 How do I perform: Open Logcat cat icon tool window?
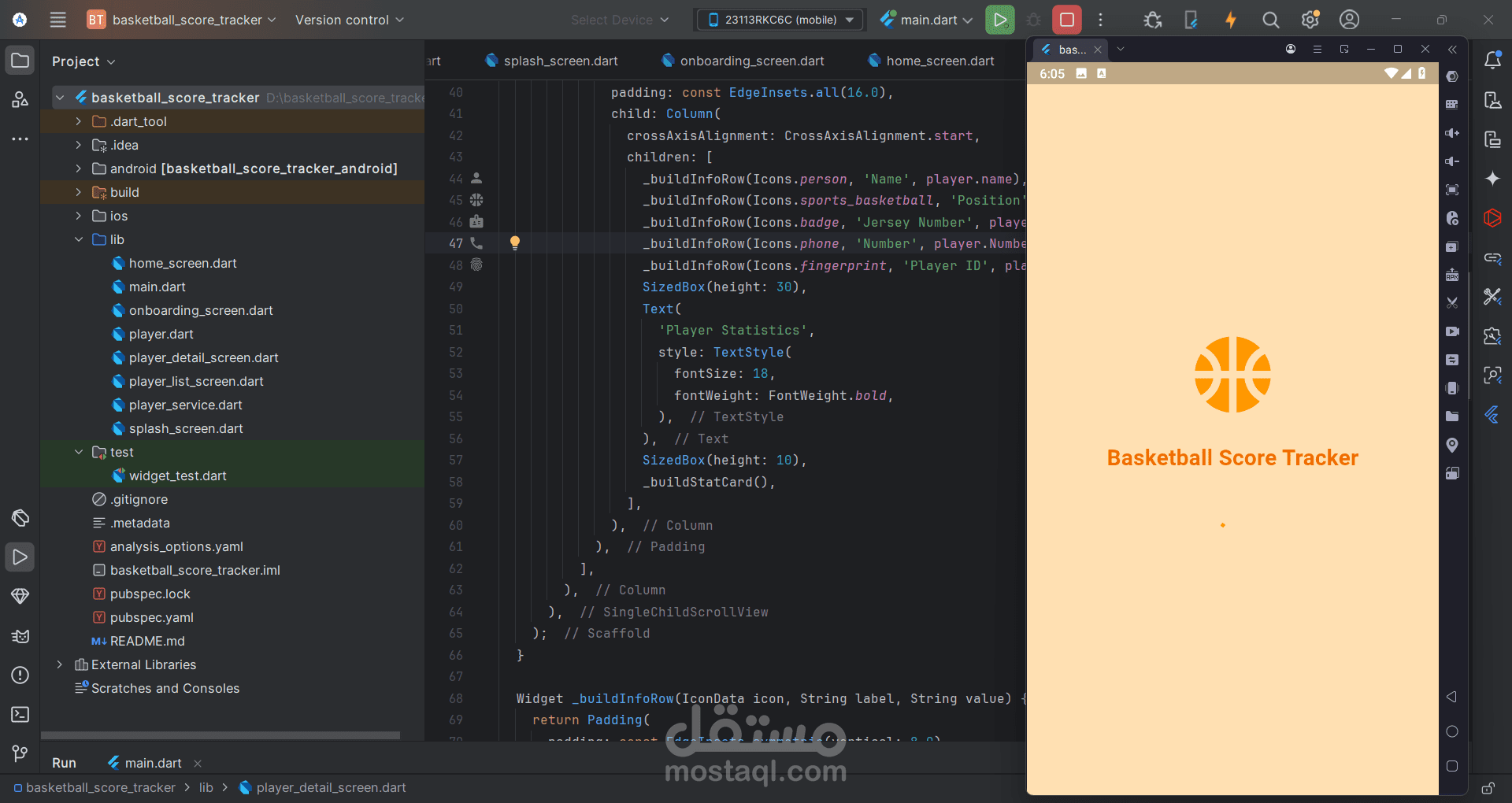[x=20, y=636]
